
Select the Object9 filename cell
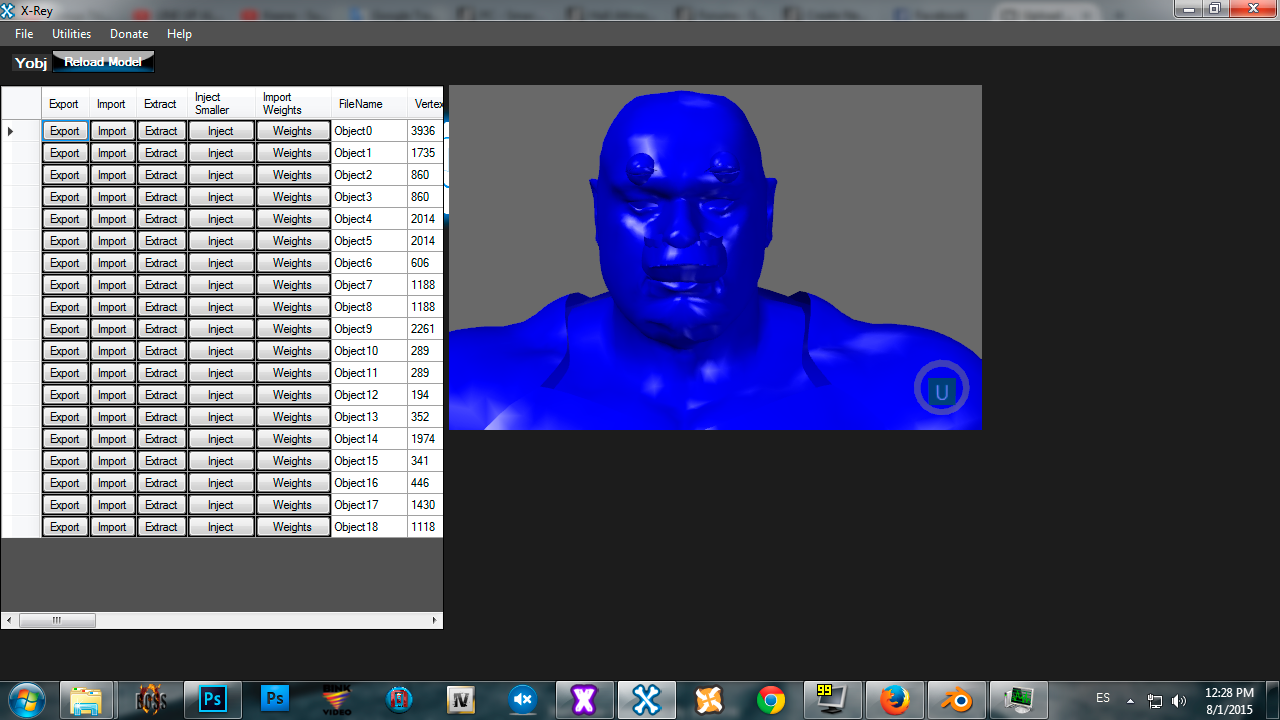369,329
